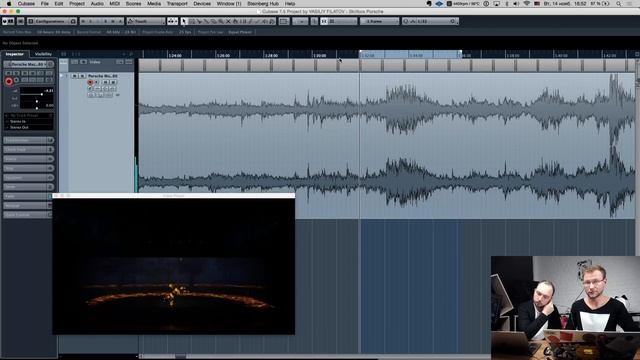Open the Steinberg Hub menu

[263, 4]
